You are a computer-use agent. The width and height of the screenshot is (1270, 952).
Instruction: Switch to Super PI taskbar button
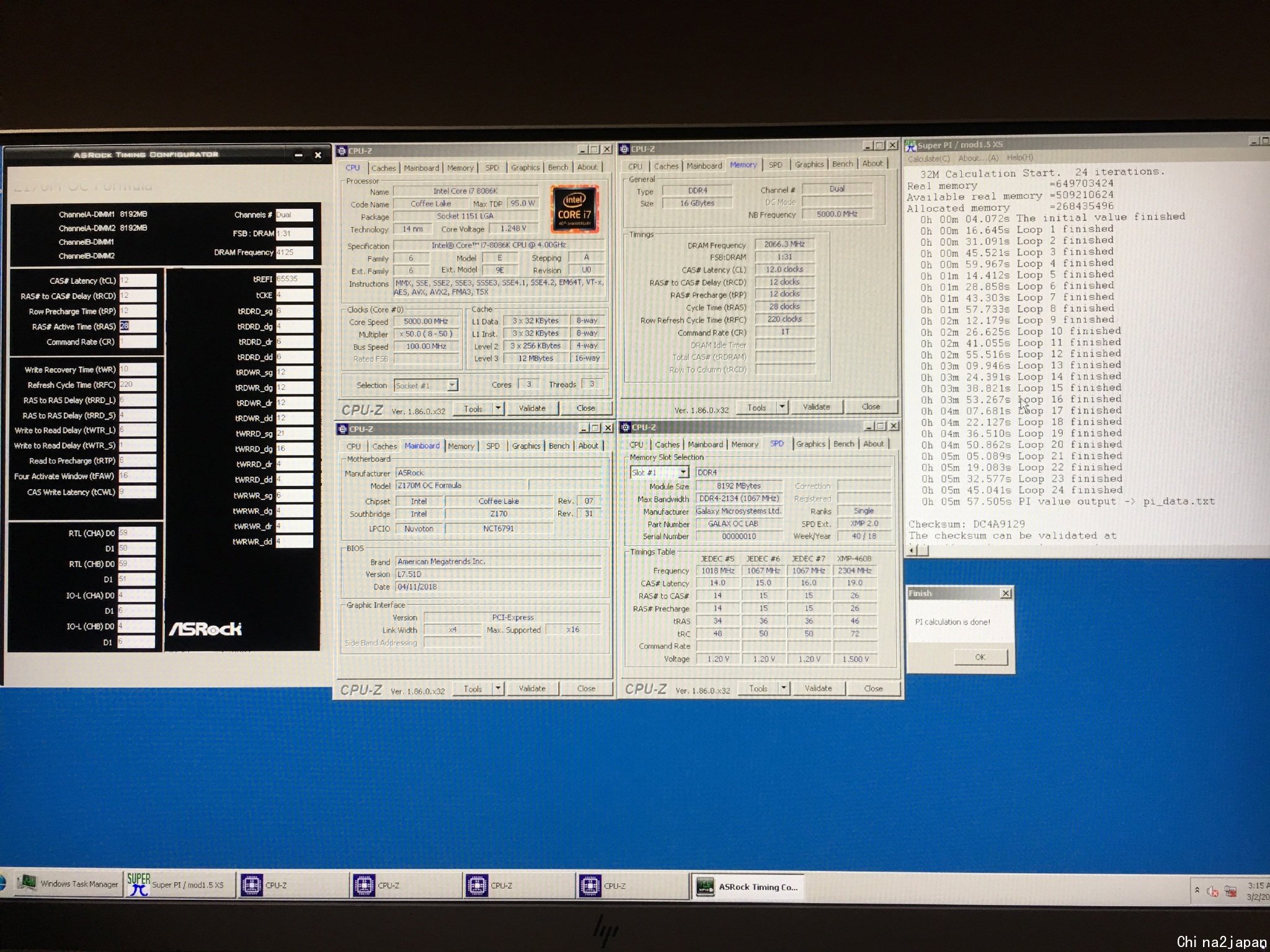coord(180,885)
